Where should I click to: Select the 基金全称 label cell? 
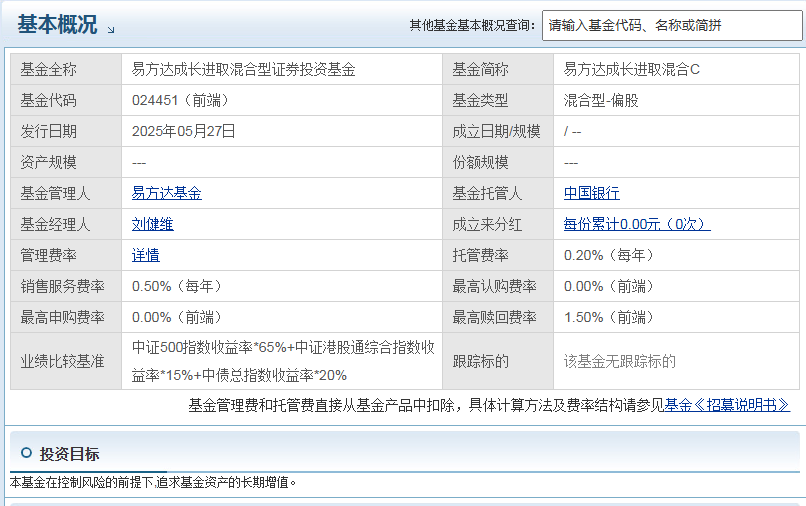tap(66, 69)
